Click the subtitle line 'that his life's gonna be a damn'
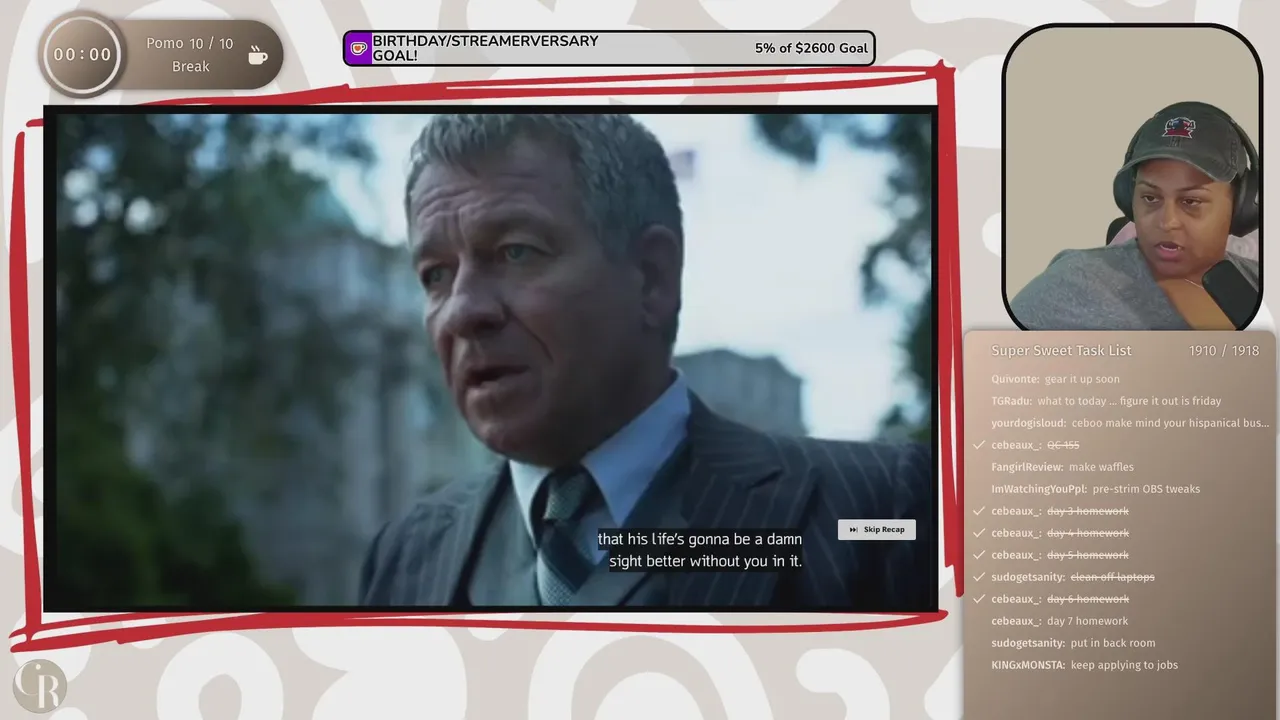 click(700, 539)
